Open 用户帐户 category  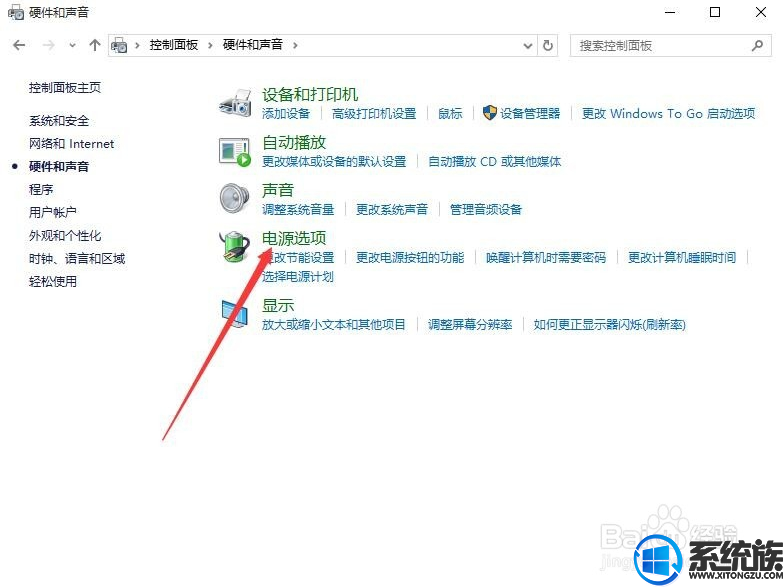pos(52,213)
